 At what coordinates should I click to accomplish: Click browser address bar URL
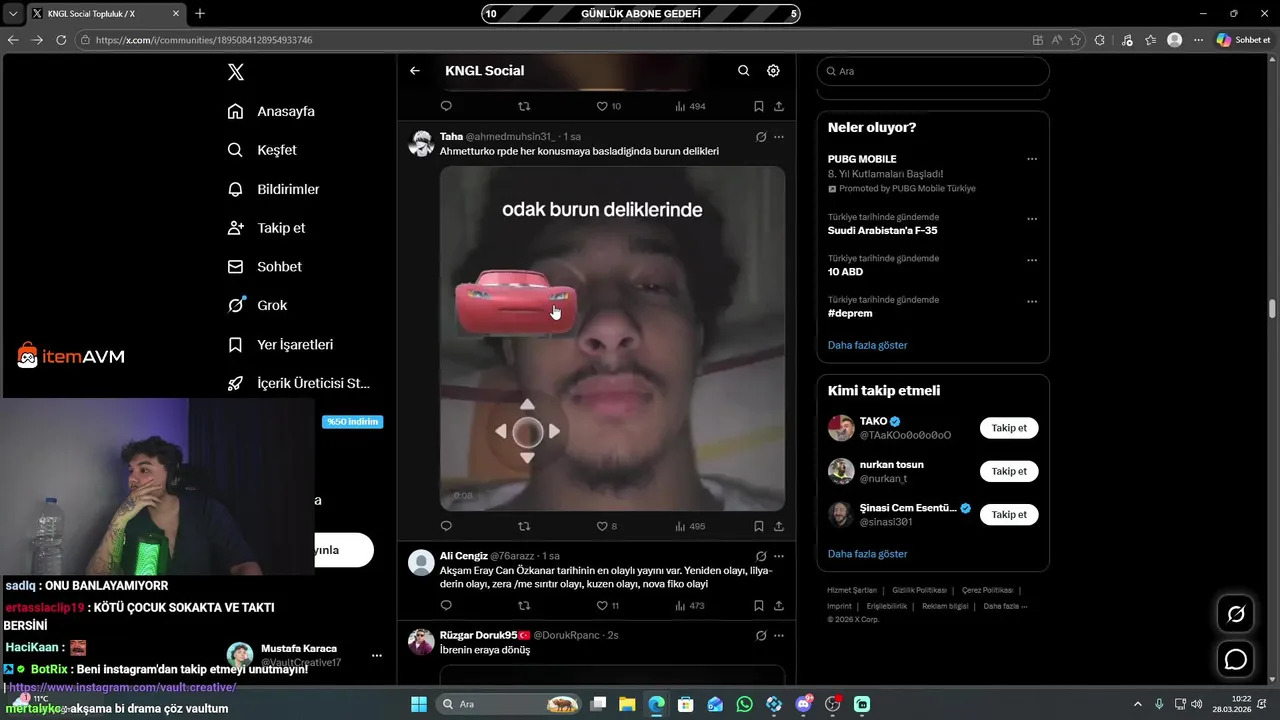point(204,40)
